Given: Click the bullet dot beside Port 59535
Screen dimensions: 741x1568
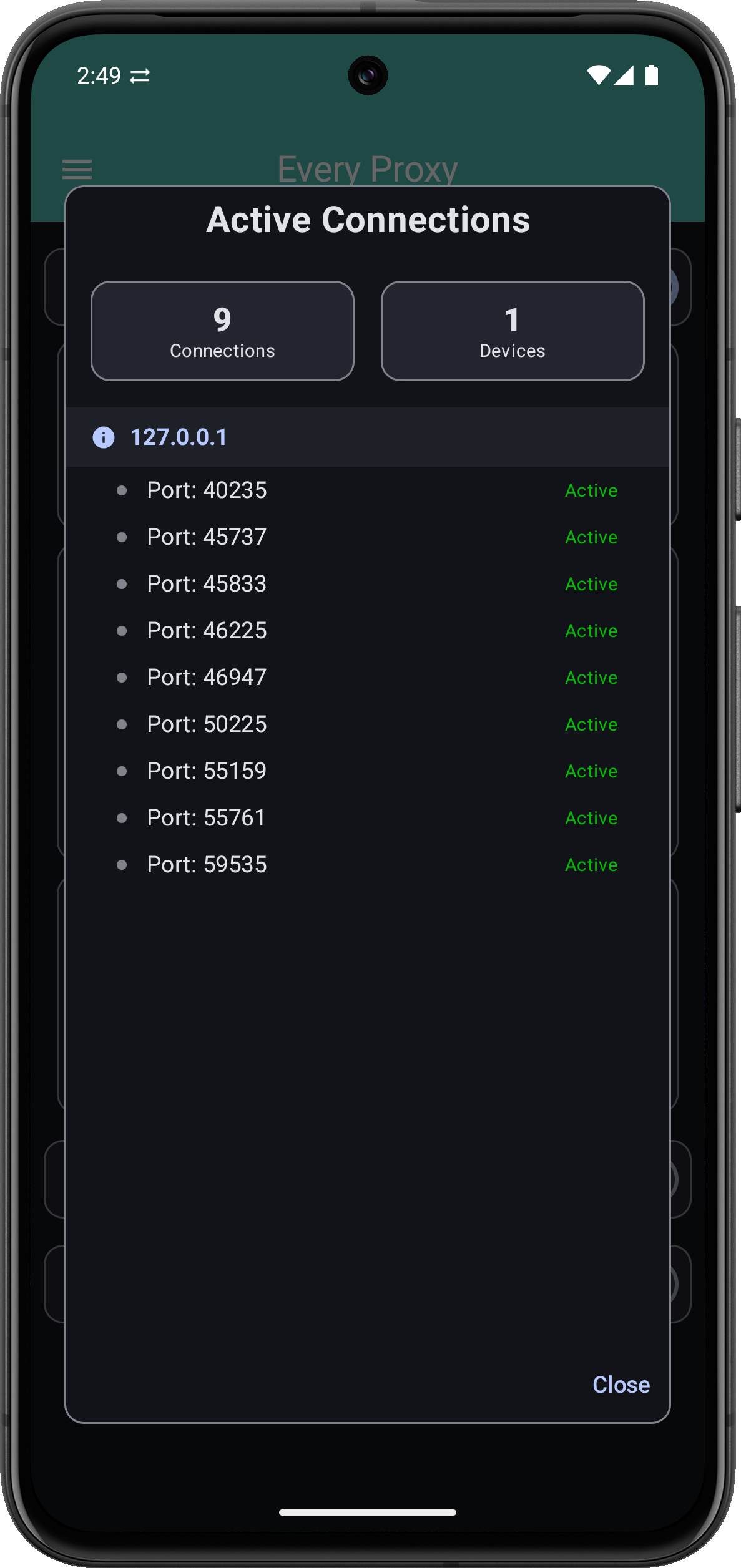Looking at the screenshot, I should coord(122,865).
